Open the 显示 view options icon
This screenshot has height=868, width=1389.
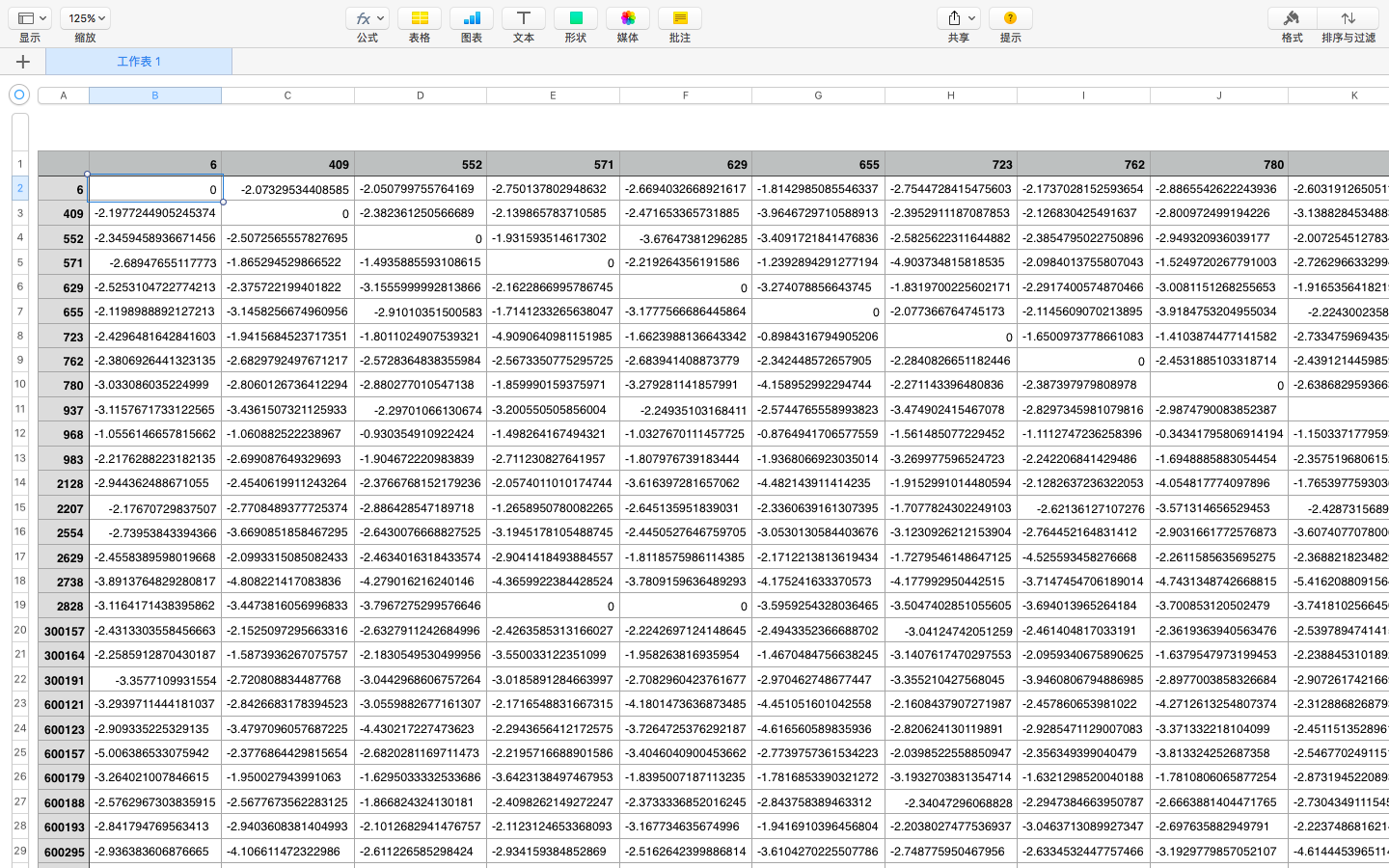pyautogui.click(x=31, y=18)
